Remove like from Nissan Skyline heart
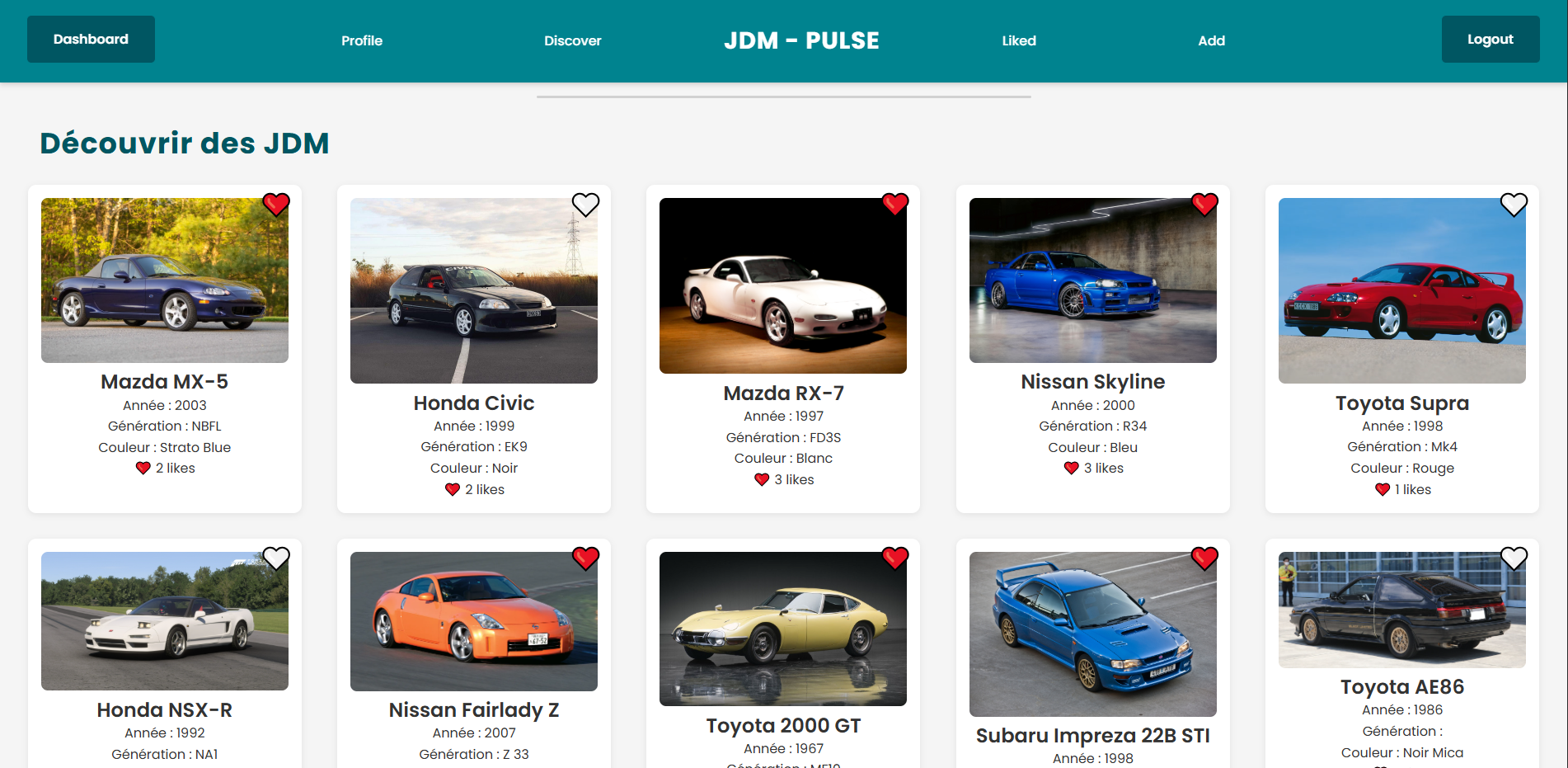The image size is (1568, 768). coord(1204,204)
